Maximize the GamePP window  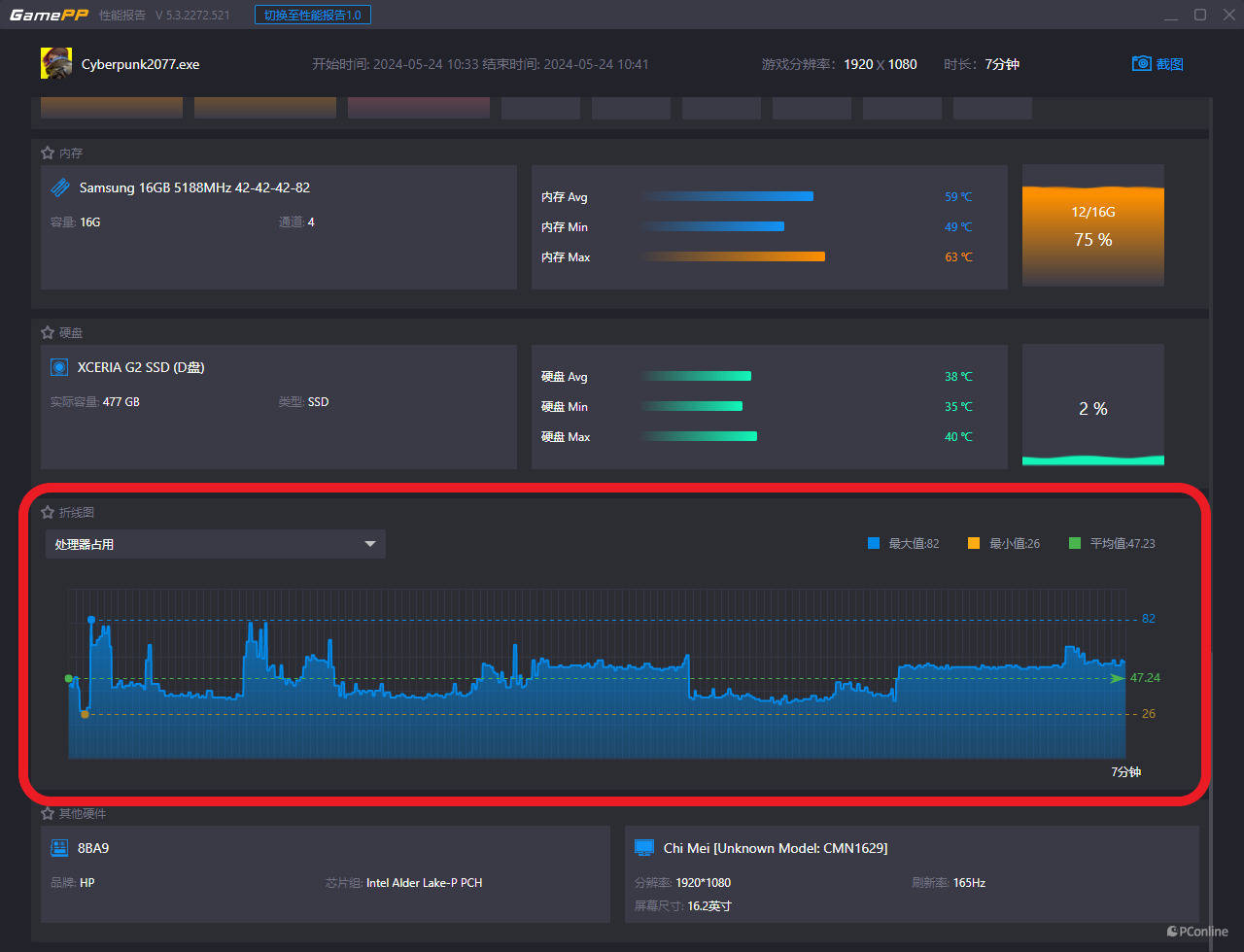coord(1200,15)
